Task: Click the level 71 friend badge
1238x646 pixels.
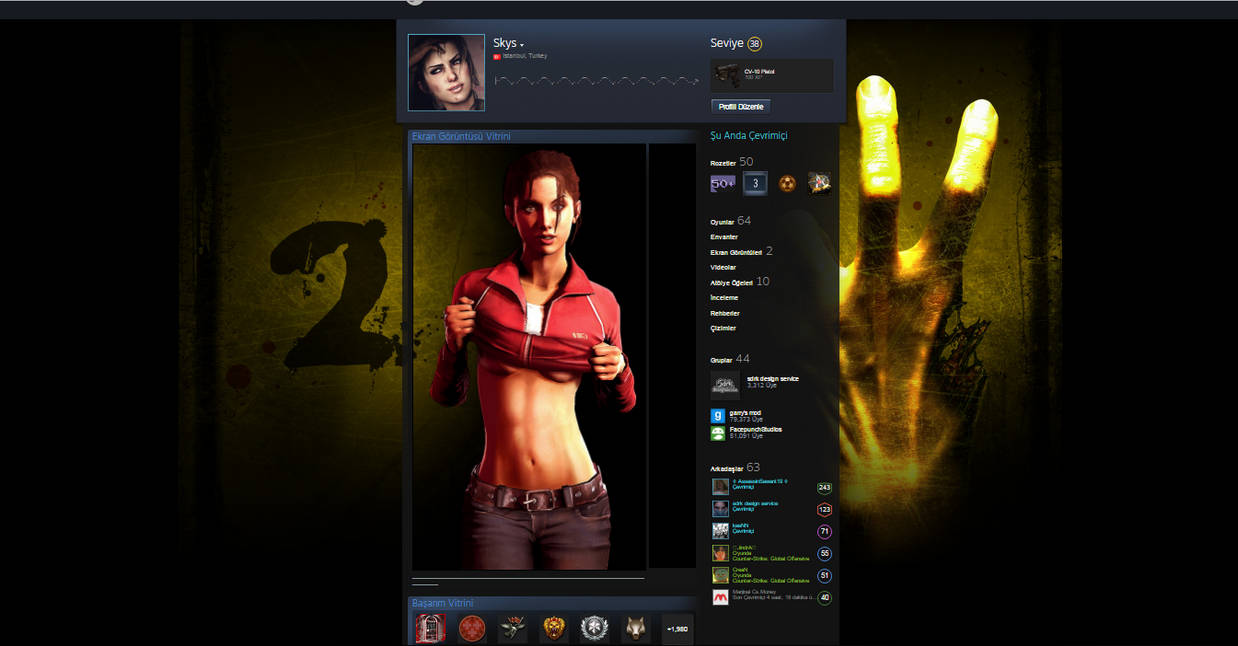Action: pos(824,532)
